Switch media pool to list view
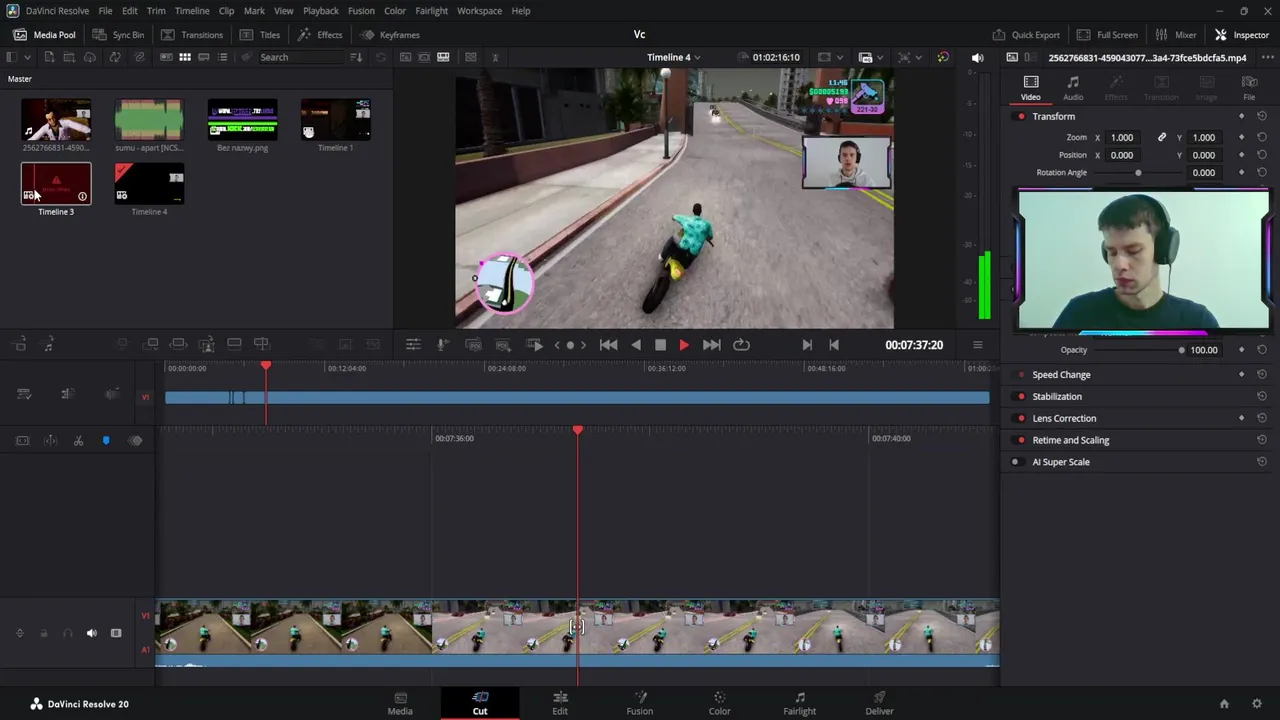 pyautogui.click(x=222, y=57)
